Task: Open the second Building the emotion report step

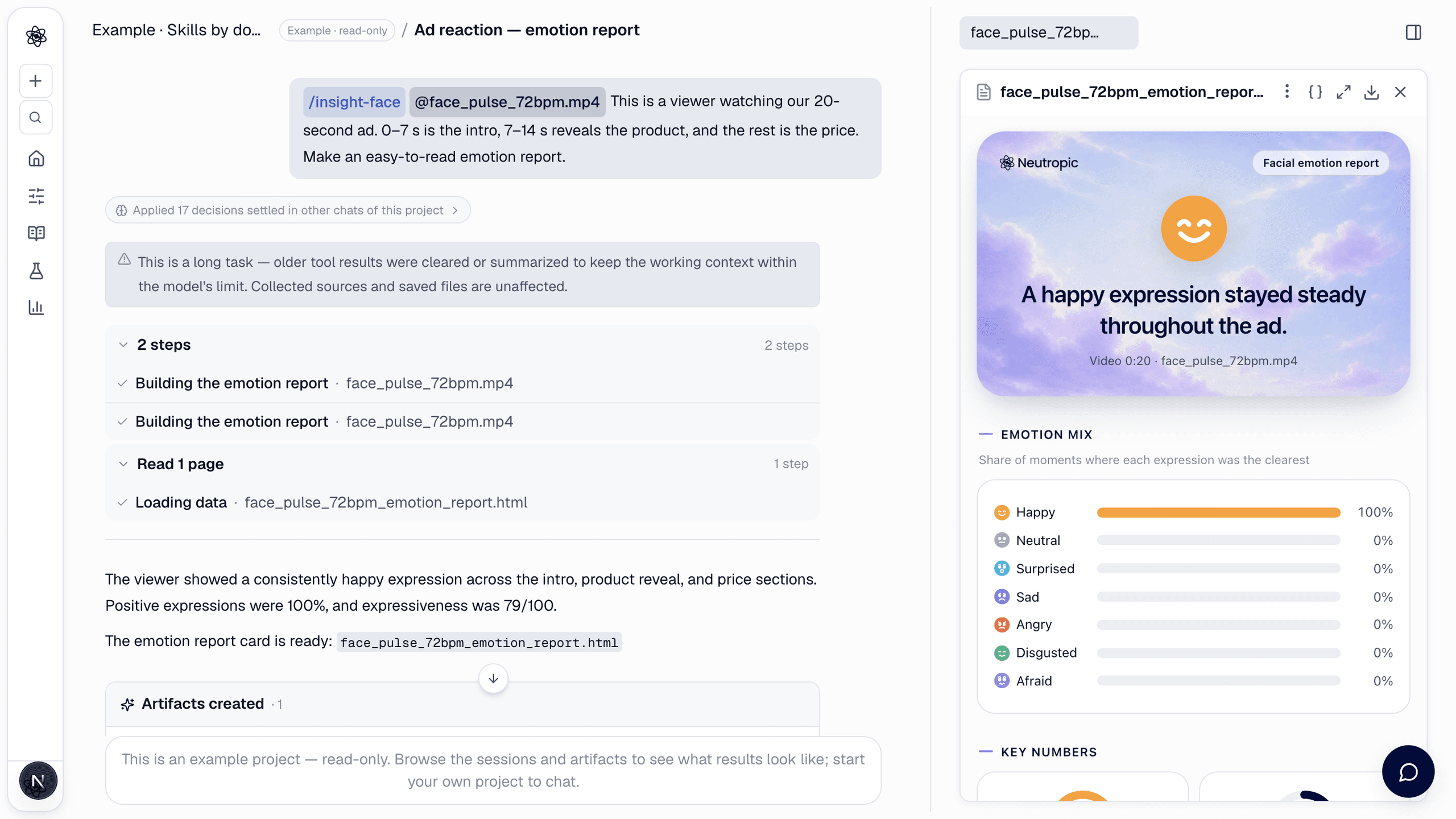Action: point(462,421)
